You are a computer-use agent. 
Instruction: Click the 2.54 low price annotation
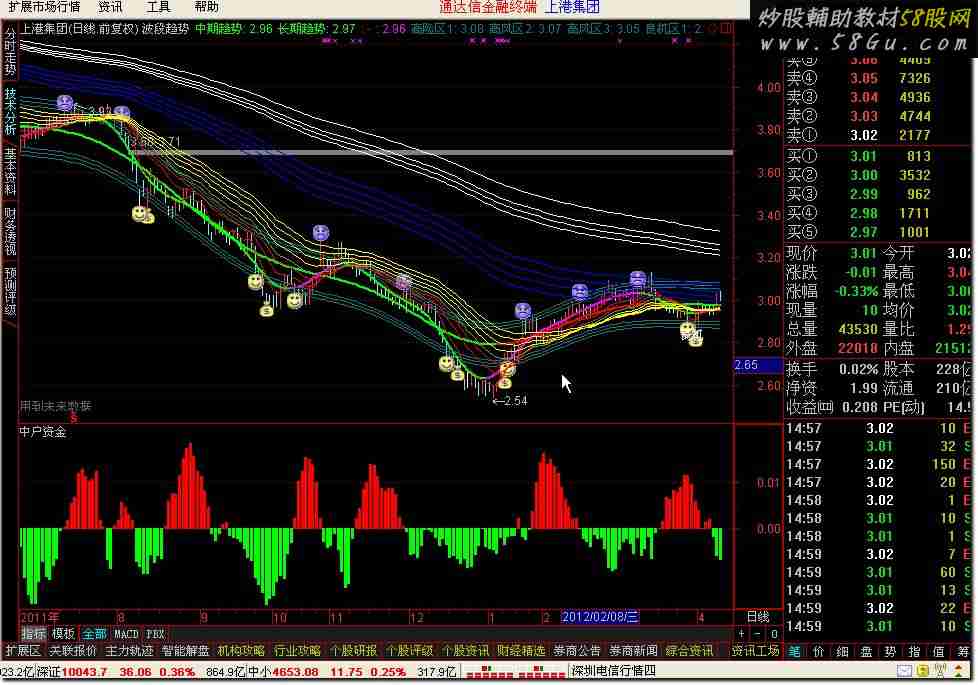[x=510, y=401]
